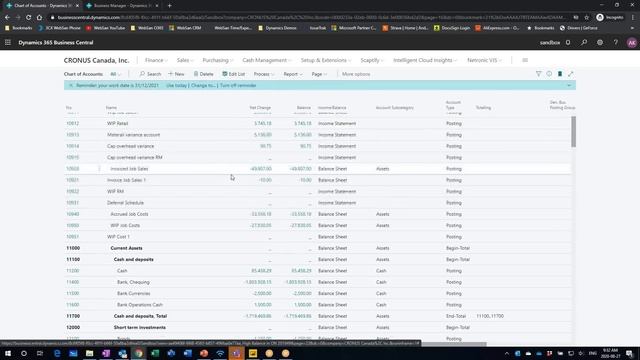The image size is (640, 360).
Task: Open account number 11400 Bank, Chequing
Action: [73, 282]
